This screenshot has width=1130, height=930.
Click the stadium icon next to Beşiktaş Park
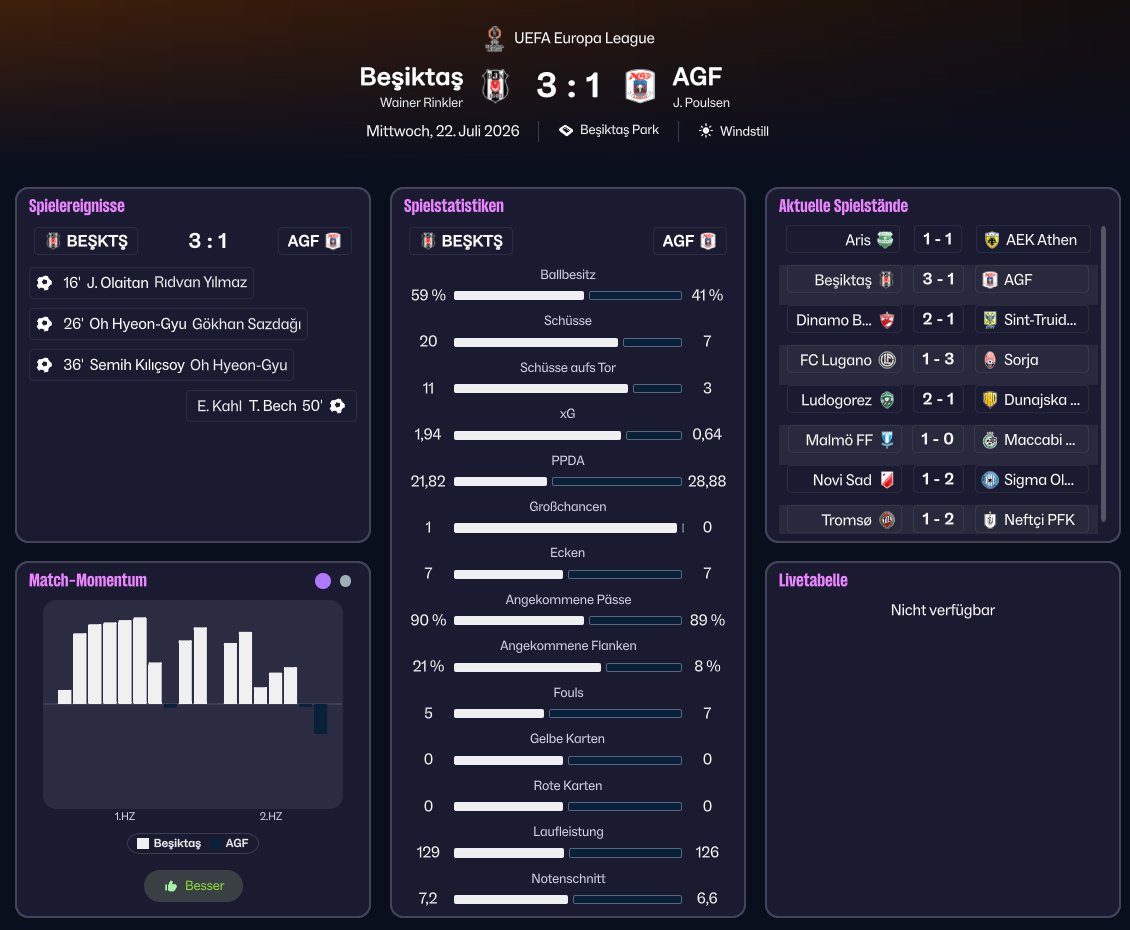[566, 130]
